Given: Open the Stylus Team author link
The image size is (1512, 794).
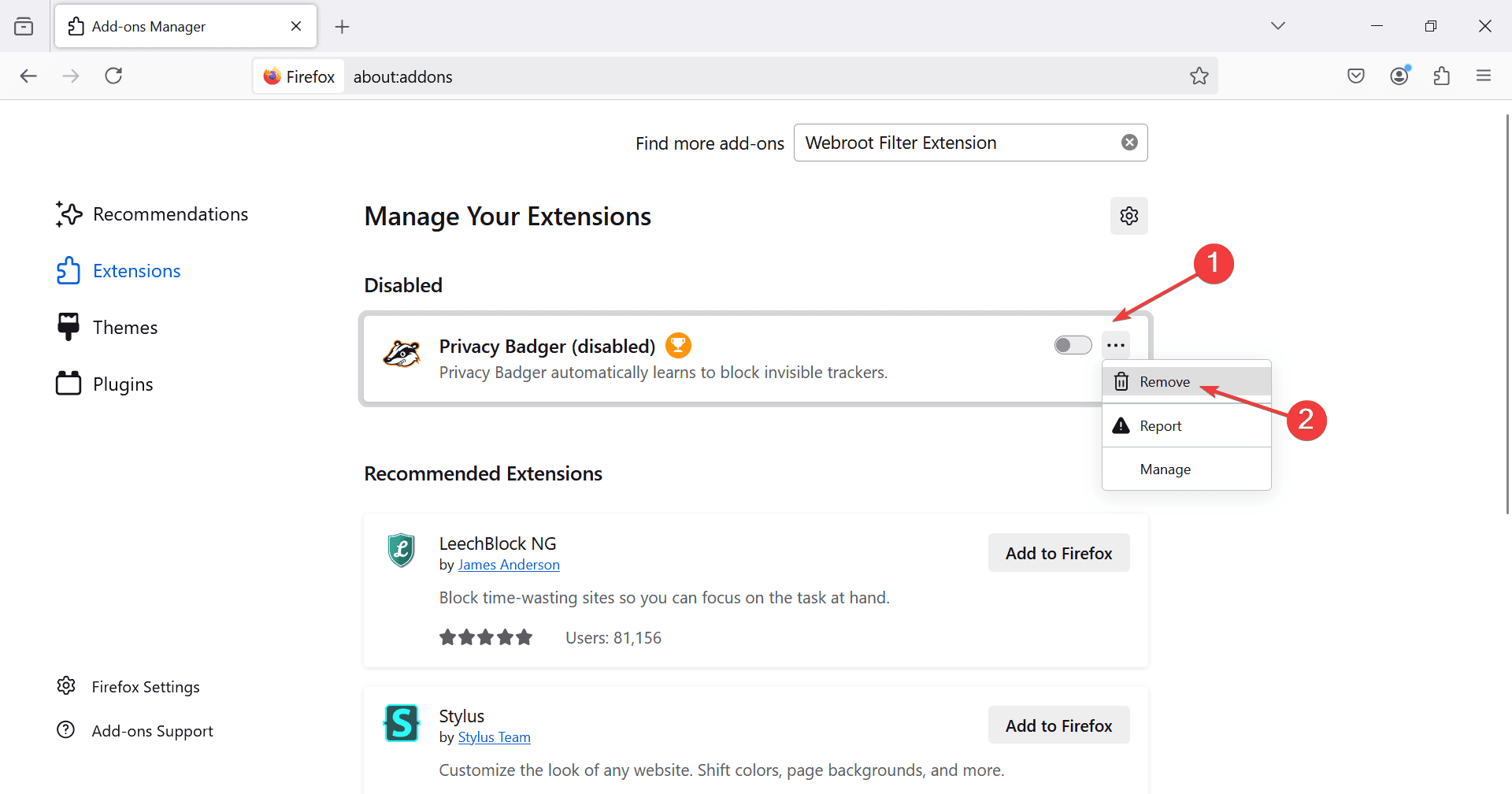Looking at the screenshot, I should tap(494, 737).
